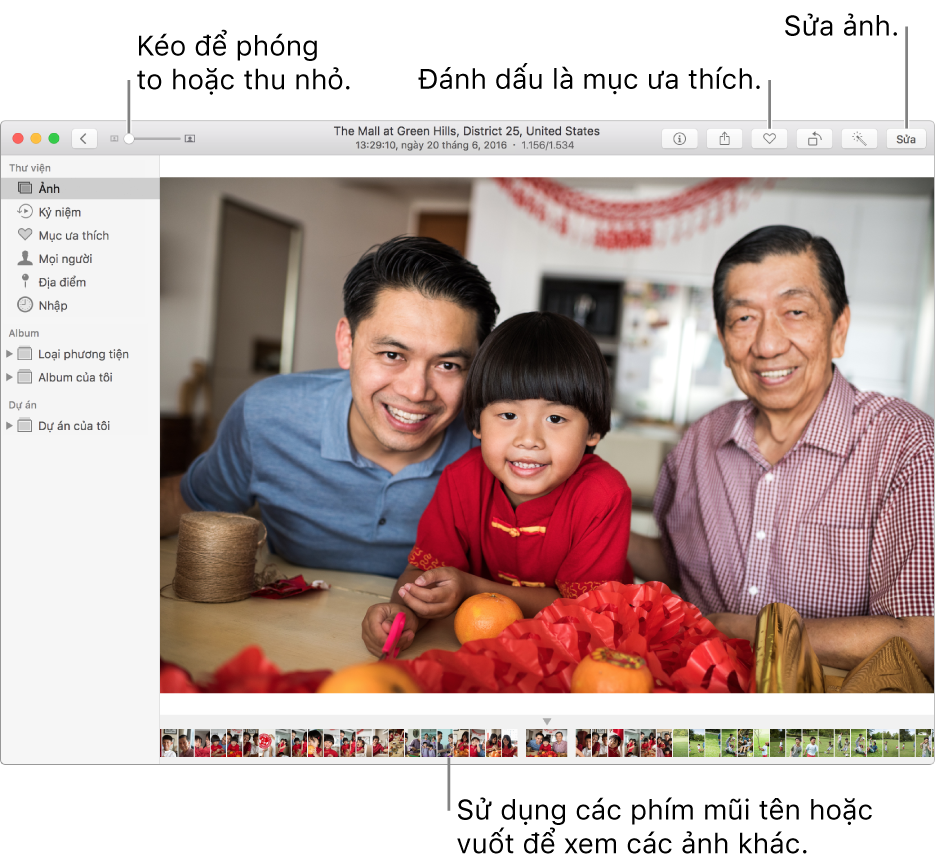Click the zoom slider handle
This screenshot has width=935, height=868.
pyautogui.click(x=129, y=139)
